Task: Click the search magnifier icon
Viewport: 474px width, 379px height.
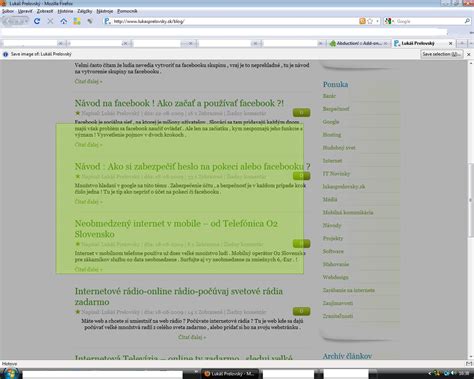Action: pos(467,21)
